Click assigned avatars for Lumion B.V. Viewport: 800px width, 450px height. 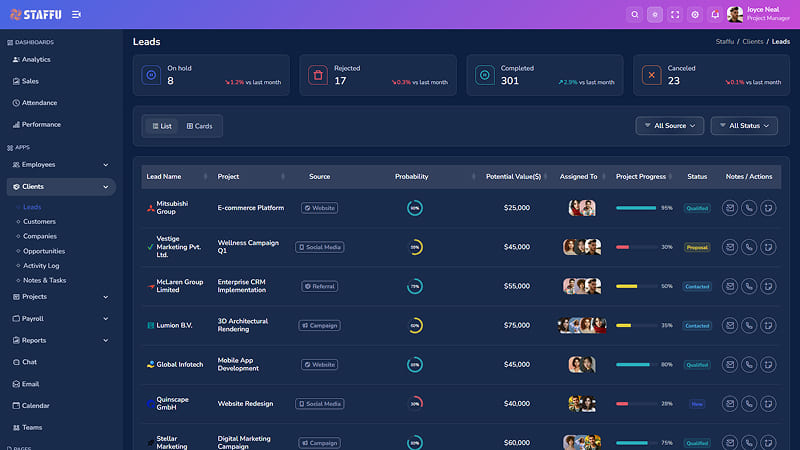click(x=582, y=325)
